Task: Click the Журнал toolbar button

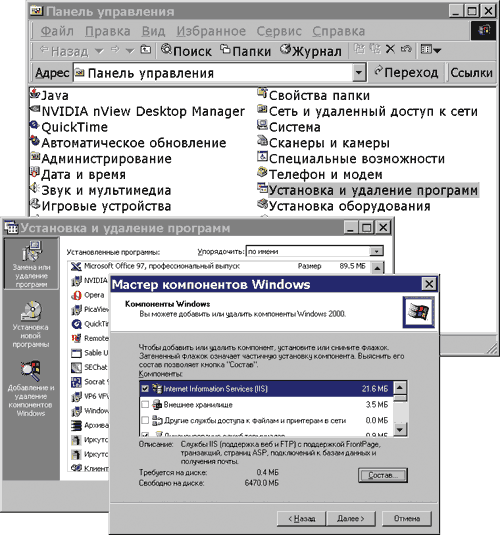Action: (x=311, y=50)
